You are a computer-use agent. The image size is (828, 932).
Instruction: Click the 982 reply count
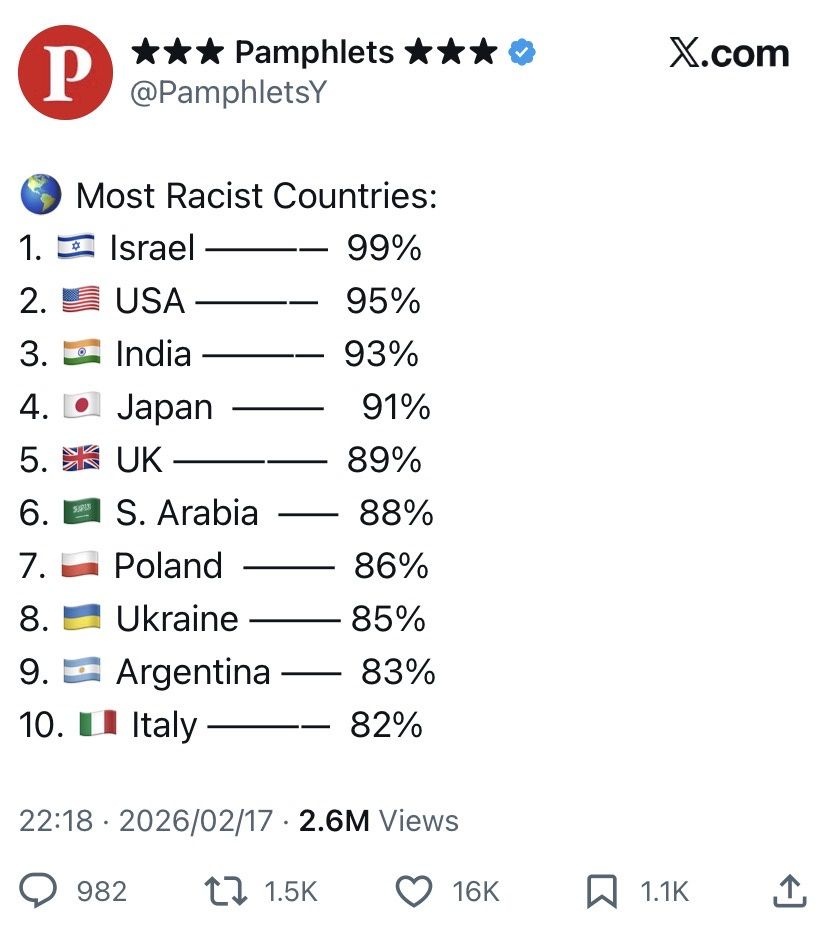coord(102,891)
